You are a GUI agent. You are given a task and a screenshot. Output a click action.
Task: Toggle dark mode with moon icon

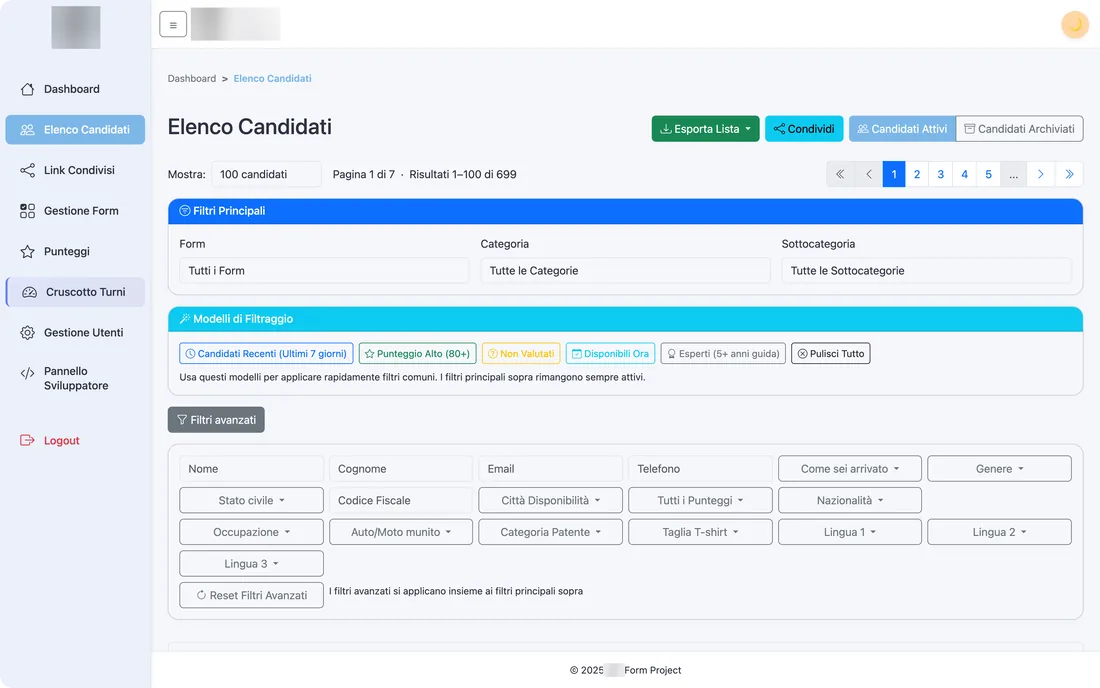point(1074,25)
